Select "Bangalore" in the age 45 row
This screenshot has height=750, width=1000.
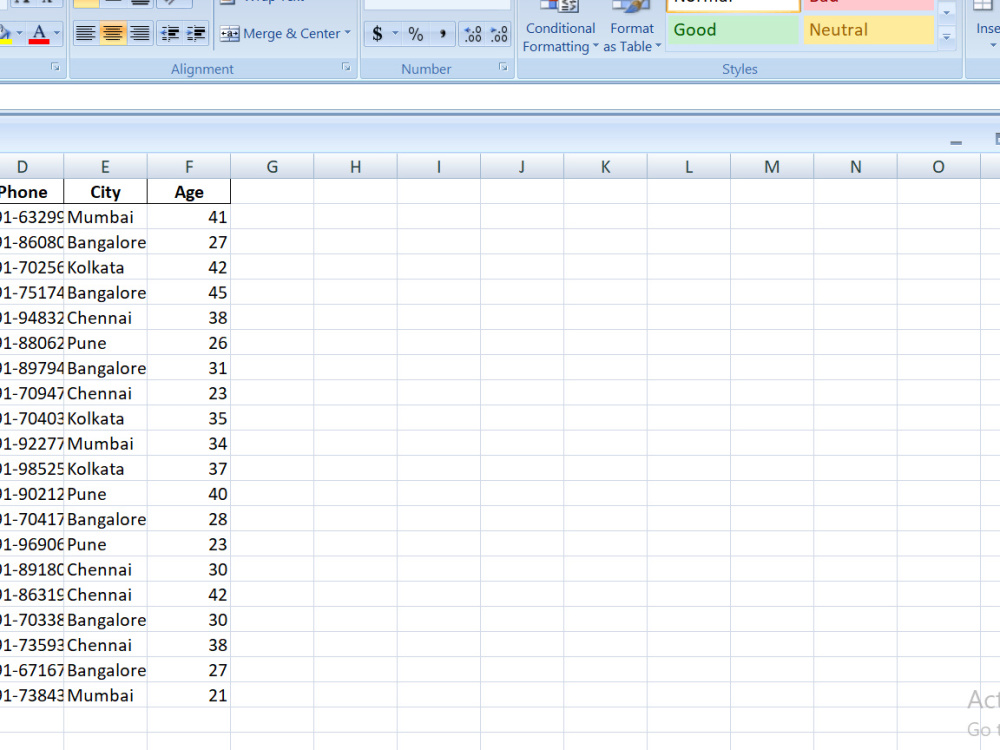105,292
